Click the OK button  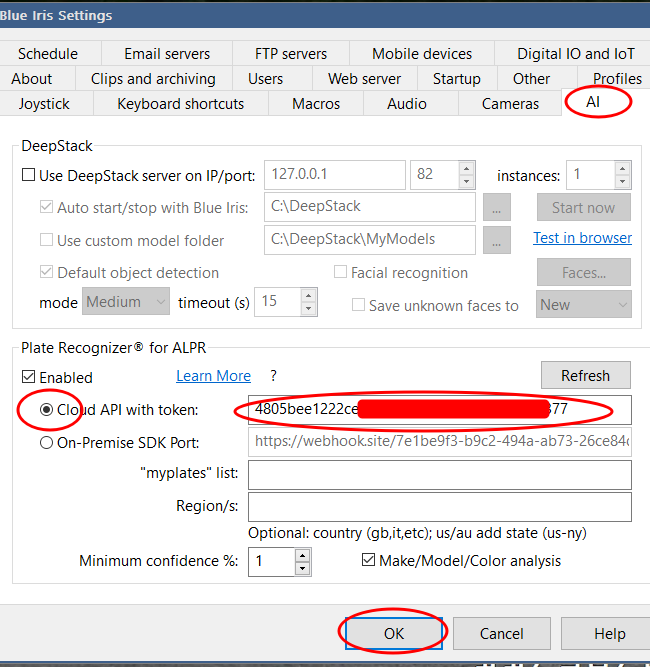click(394, 633)
